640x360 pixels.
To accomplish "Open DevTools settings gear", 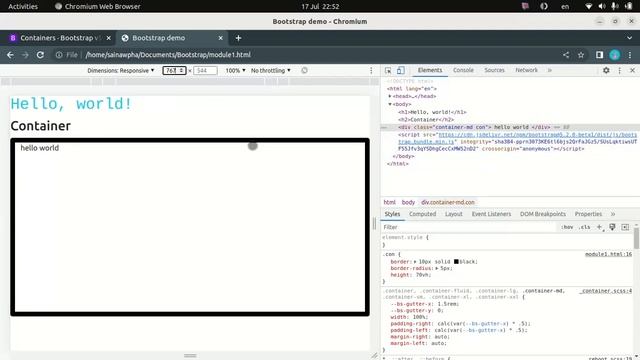I will pyautogui.click(x=606, y=70).
